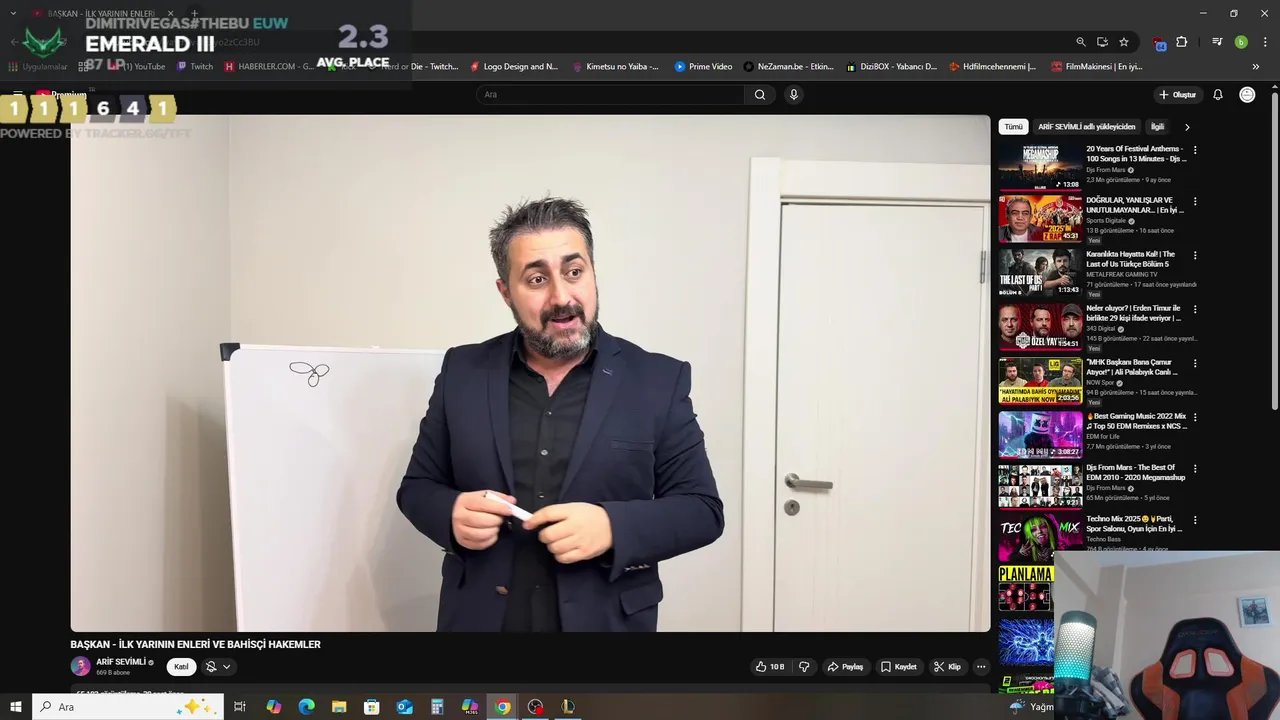Open FilmMakinesi bookmark

click(x=1097, y=67)
